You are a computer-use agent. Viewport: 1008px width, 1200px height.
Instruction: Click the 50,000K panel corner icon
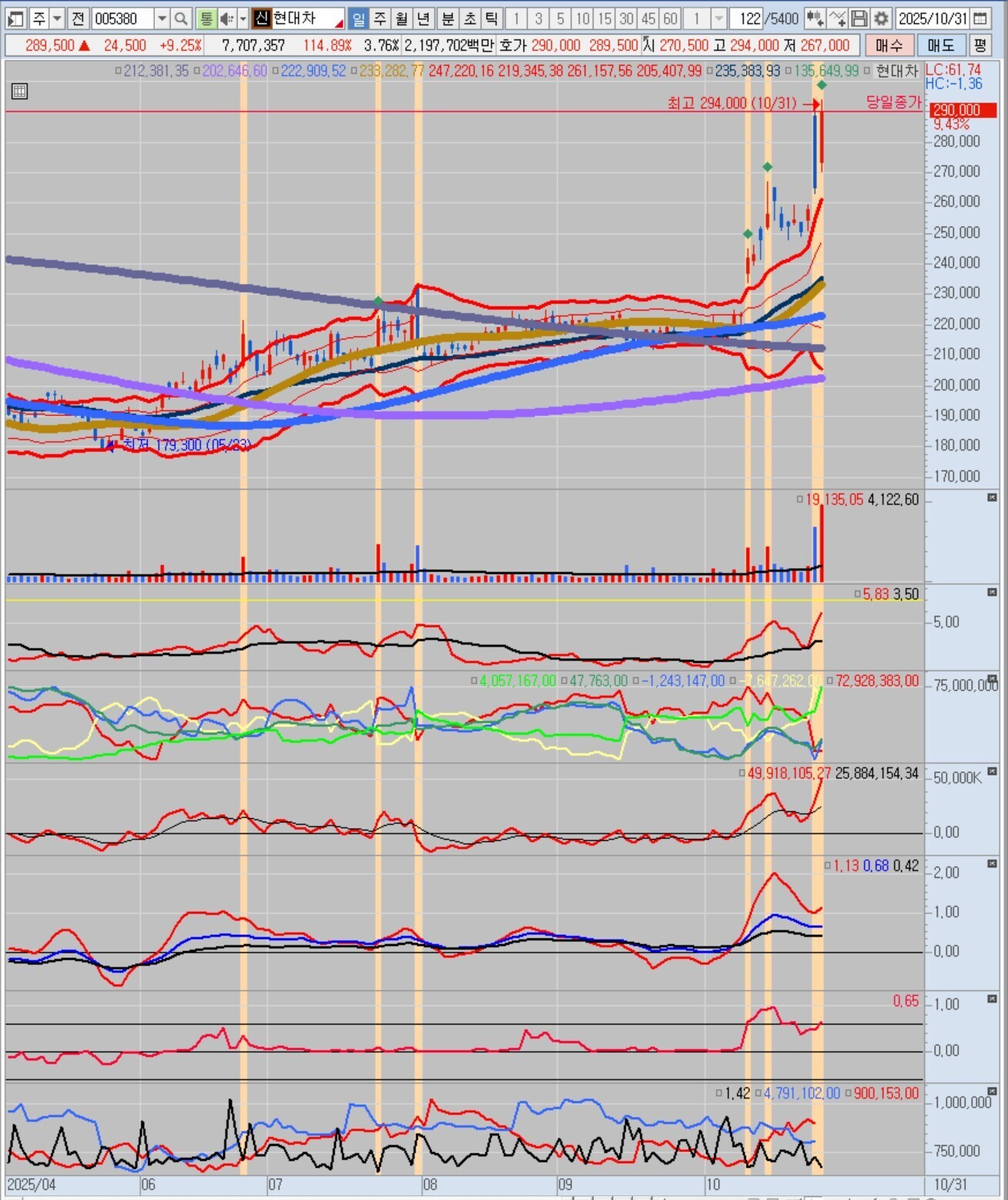(x=992, y=771)
